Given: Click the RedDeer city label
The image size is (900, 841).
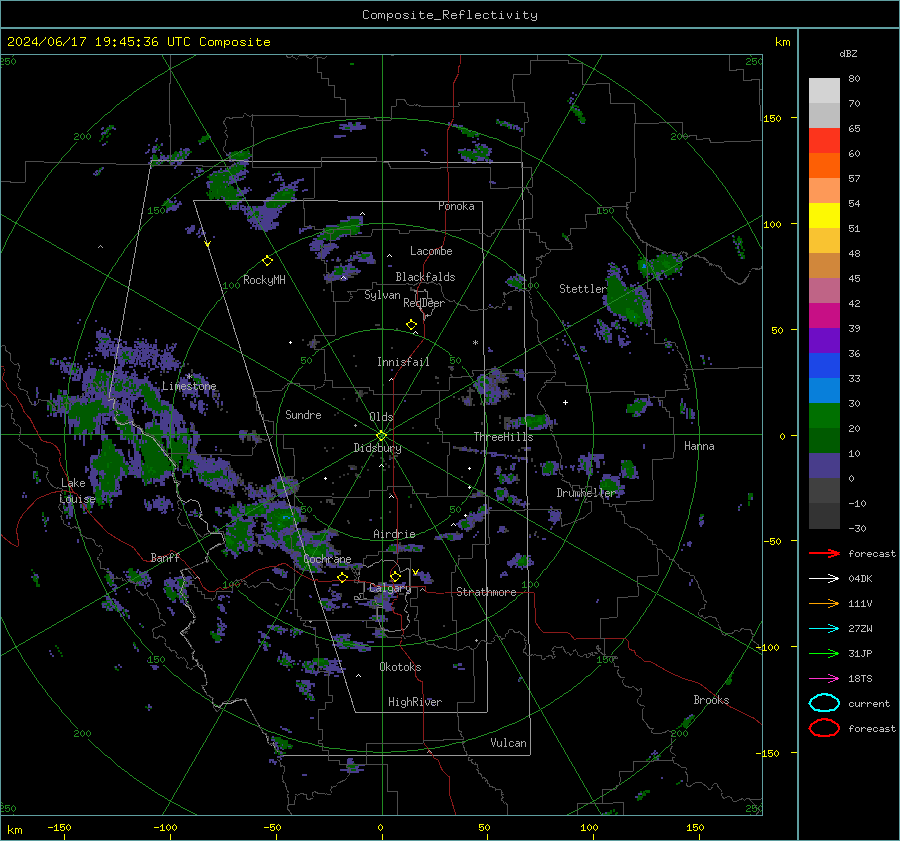Looking at the screenshot, I should coord(424,303).
